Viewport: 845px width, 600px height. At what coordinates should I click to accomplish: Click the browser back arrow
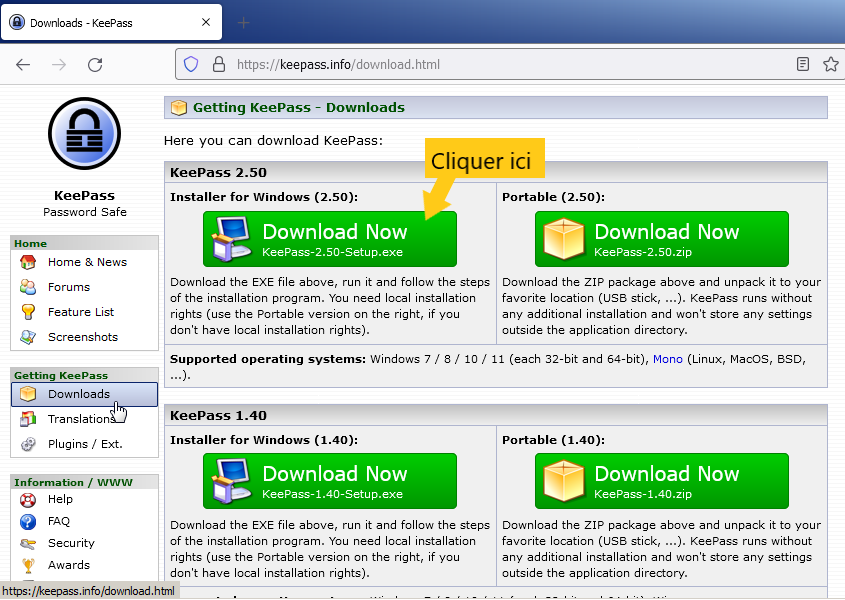[x=23, y=65]
